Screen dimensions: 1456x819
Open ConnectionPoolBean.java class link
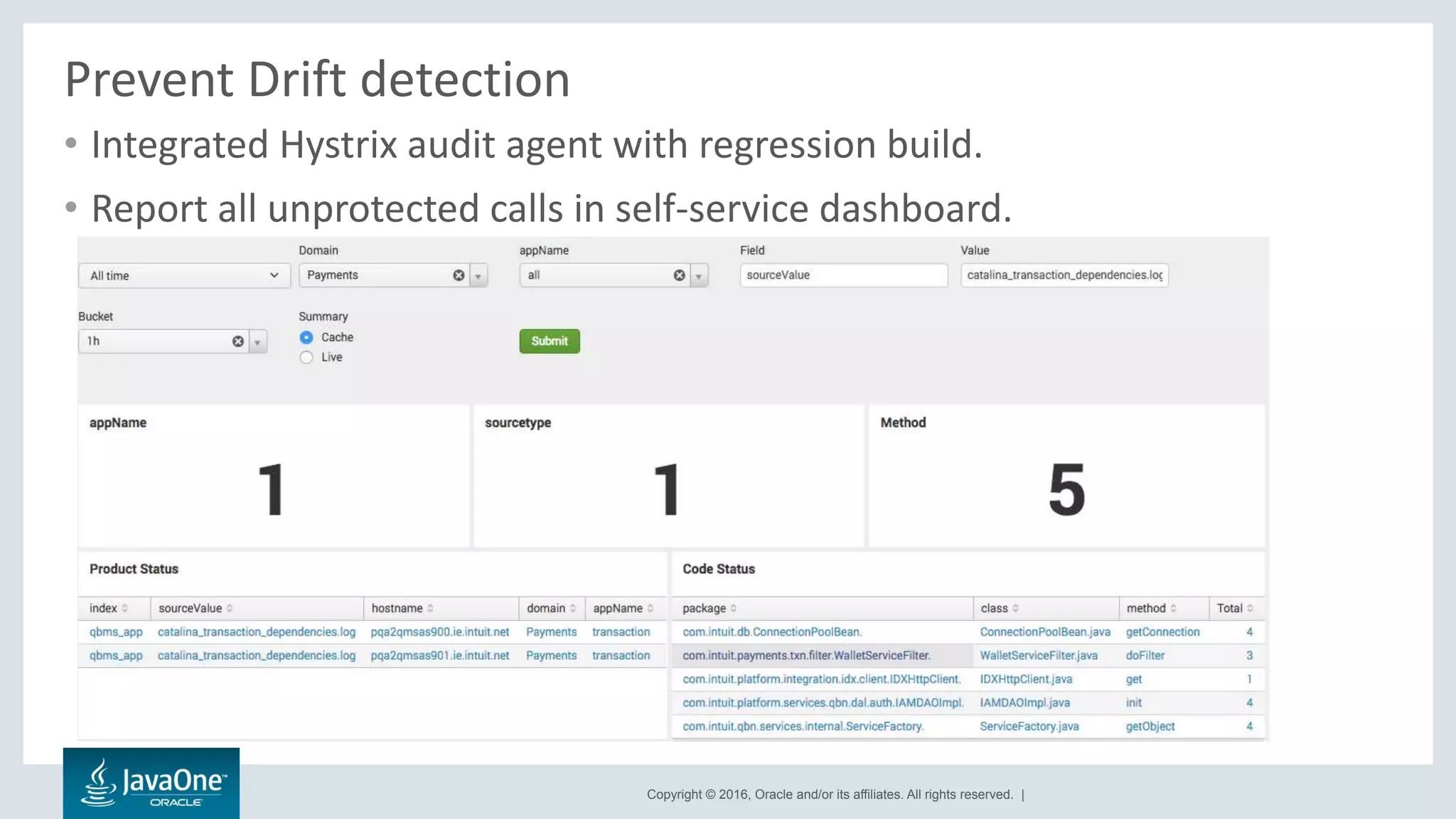point(1045,632)
